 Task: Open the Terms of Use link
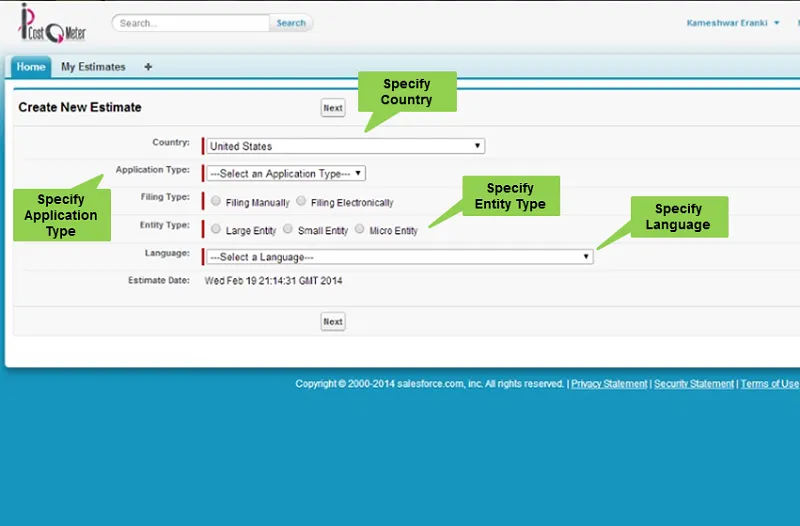click(769, 384)
